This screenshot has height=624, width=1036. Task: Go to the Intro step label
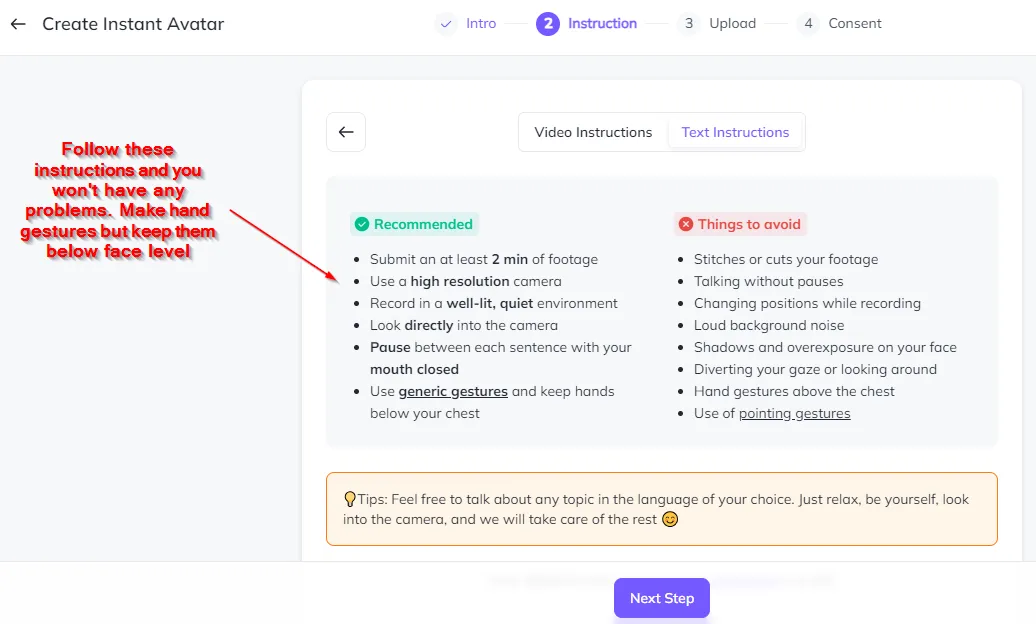coord(481,24)
